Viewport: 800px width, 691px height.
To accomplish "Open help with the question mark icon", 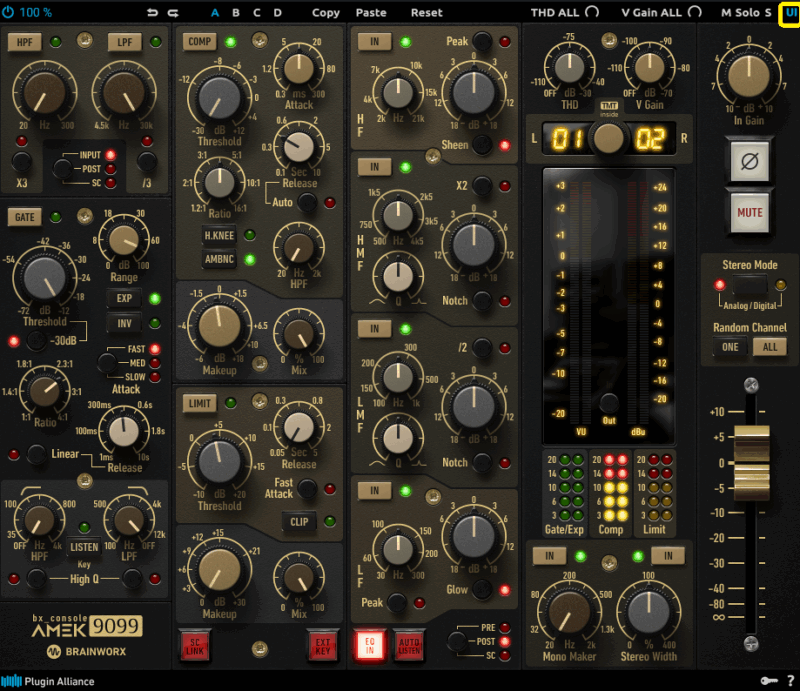I will (790, 680).
